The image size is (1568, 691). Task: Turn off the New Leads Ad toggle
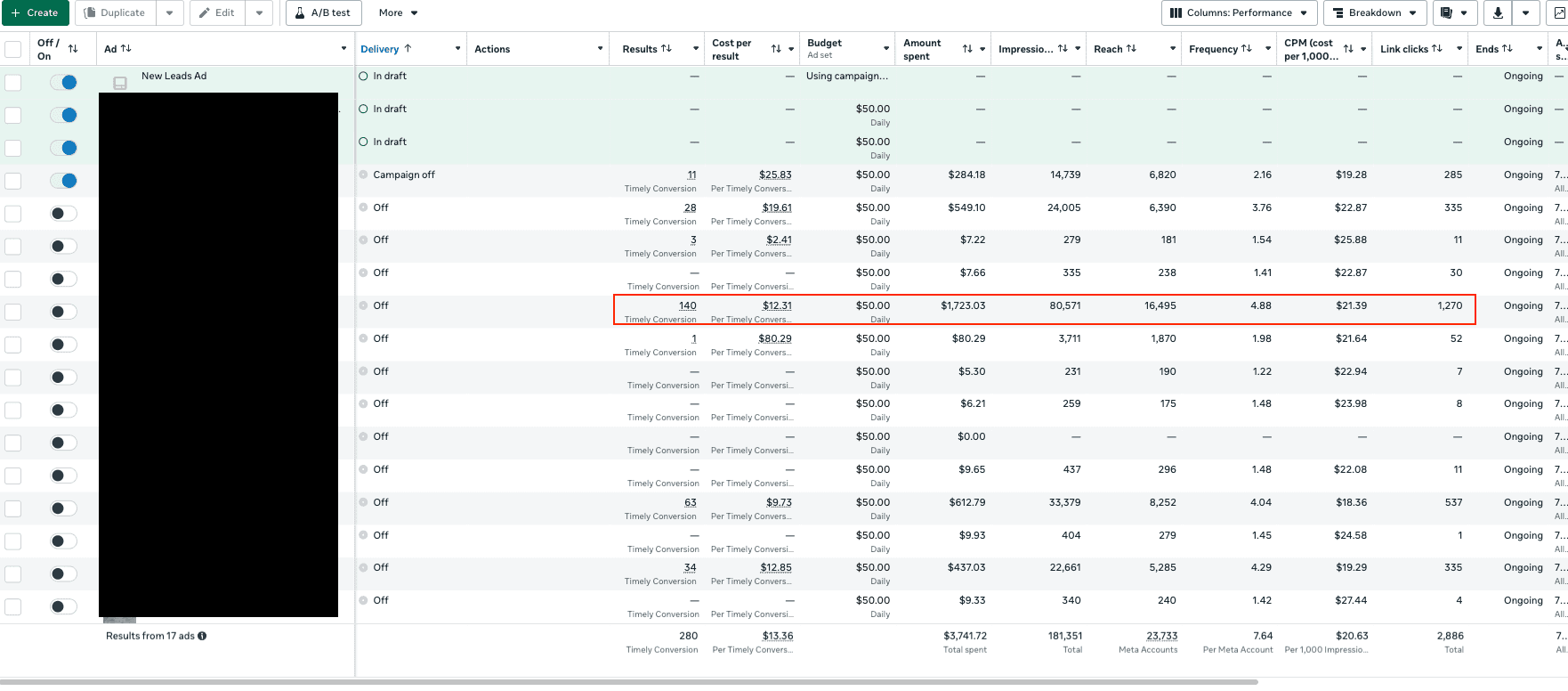pos(63,82)
